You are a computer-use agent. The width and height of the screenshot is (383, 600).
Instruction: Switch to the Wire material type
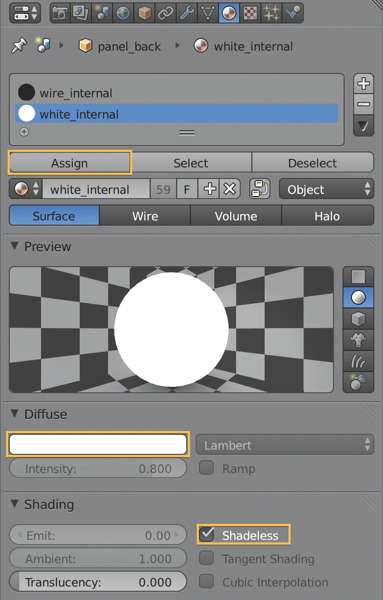pos(145,216)
